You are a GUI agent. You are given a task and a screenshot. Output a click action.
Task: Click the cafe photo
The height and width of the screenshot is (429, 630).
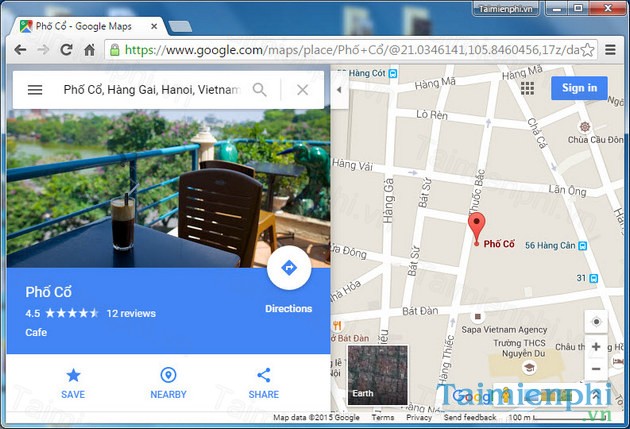tap(168, 188)
